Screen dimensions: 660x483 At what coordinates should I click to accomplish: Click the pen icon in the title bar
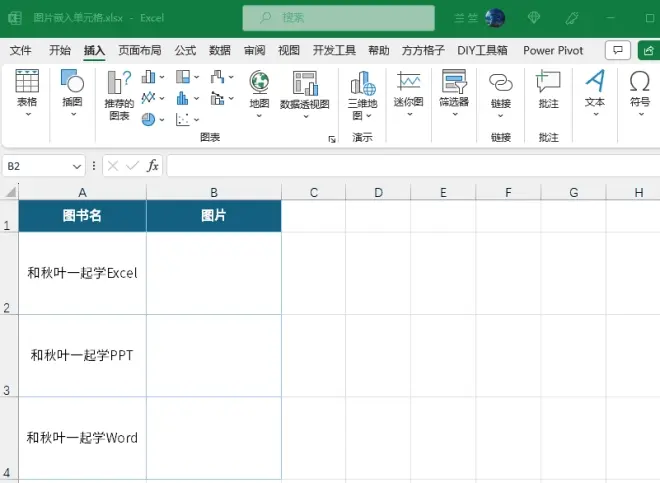click(572, 18)
